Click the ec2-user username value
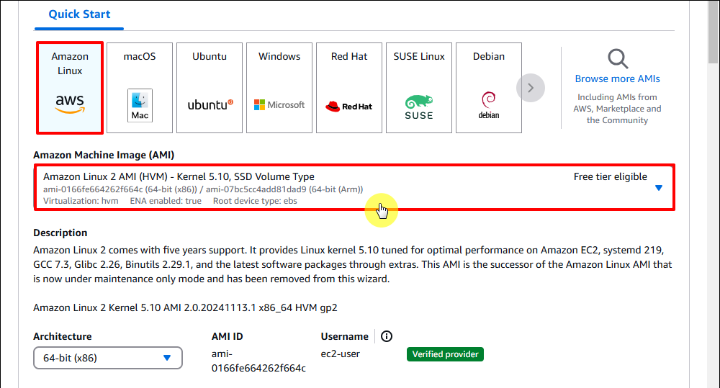Viewport: 720px width, 388px height. pyautogui.click(x=340, y=354)
